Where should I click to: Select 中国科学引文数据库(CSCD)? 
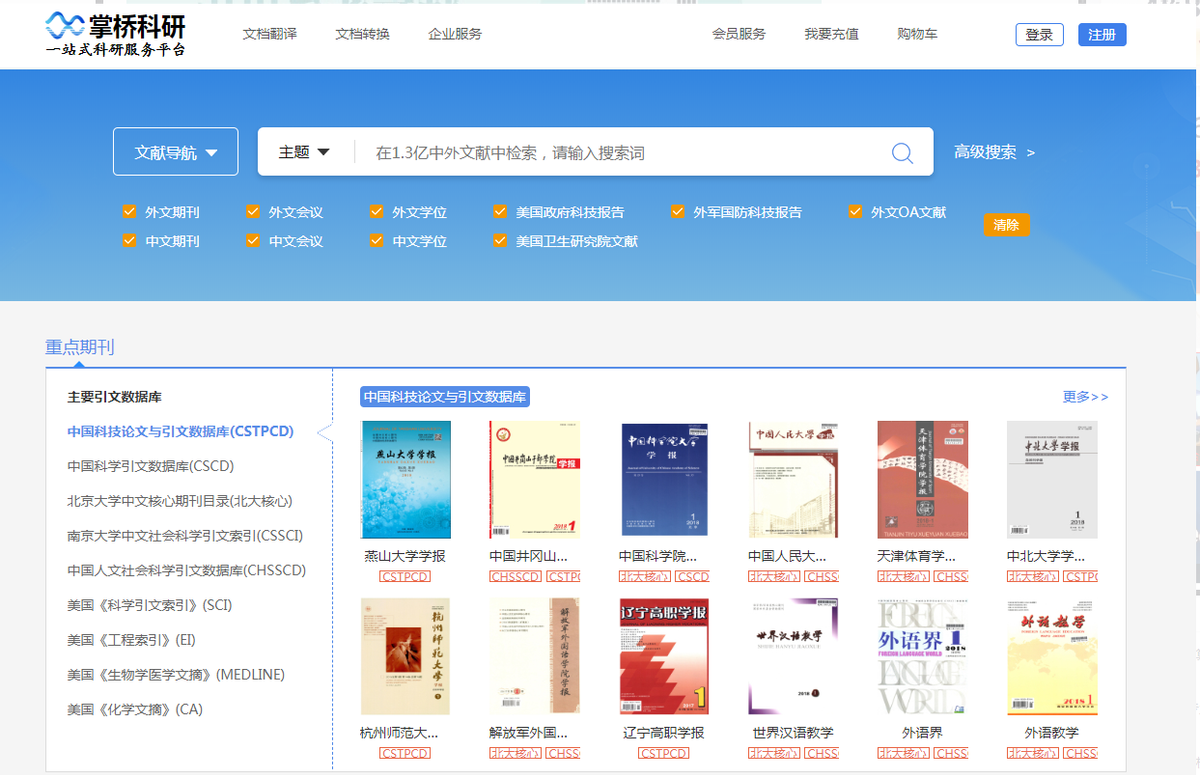point(150,467)
